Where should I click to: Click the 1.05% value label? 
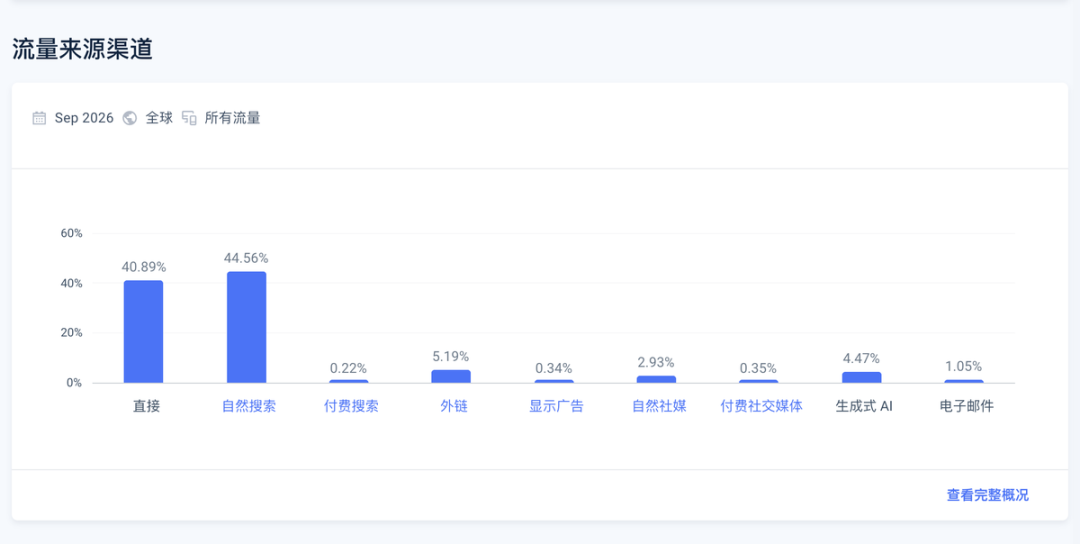[x=964, y=366]
